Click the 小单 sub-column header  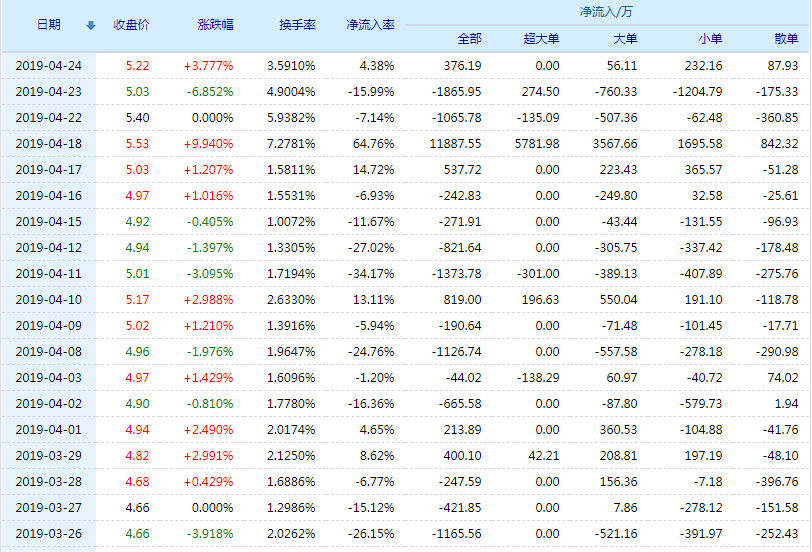click(x=710, y=39)
